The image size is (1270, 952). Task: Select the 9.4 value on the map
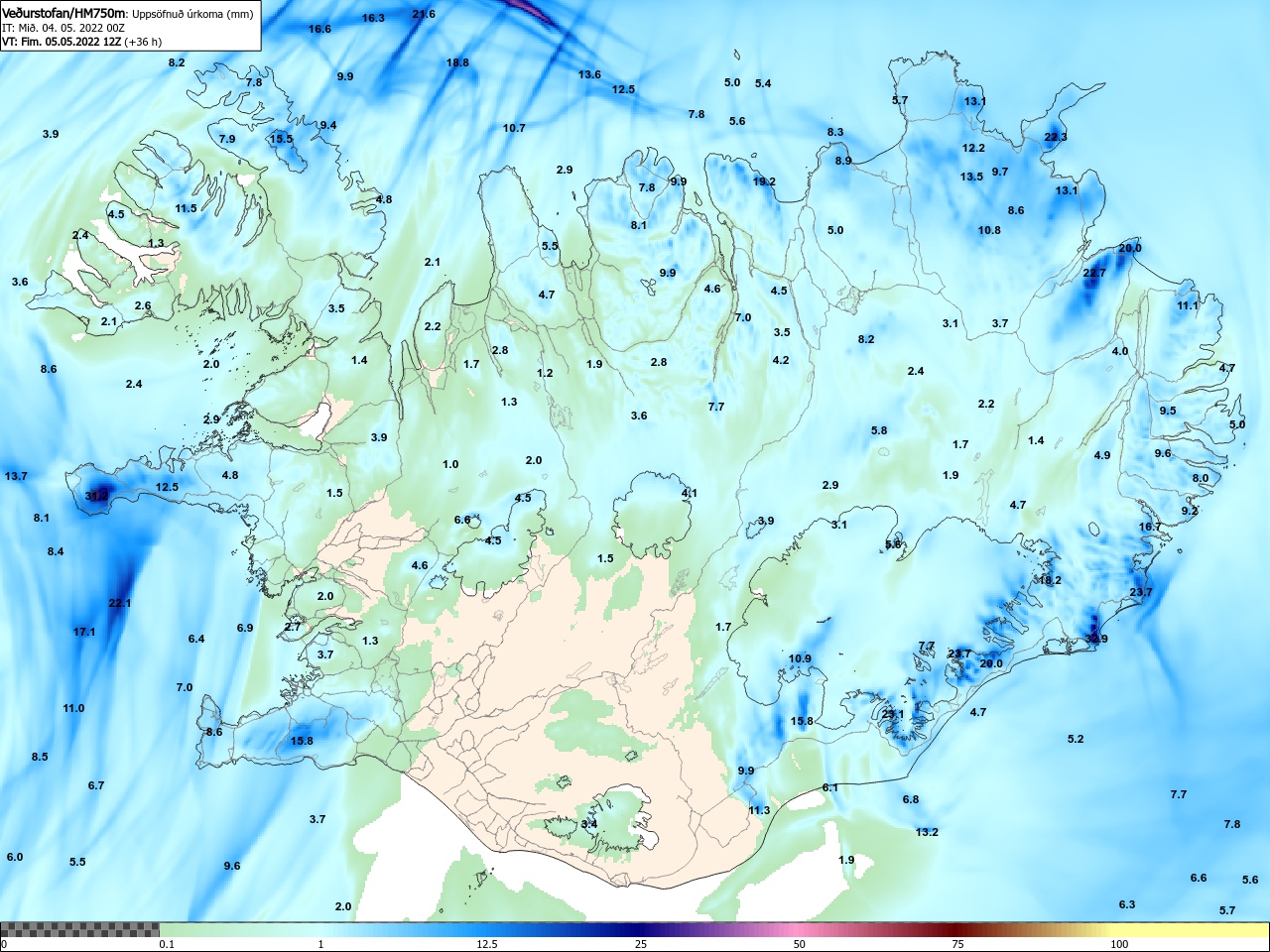click(x=328, y=125)
